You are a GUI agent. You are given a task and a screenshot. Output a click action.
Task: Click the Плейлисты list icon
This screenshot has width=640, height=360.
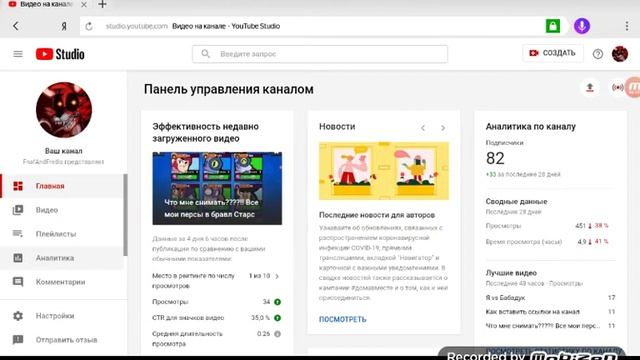pyautogui.click(x=18, y=234)
